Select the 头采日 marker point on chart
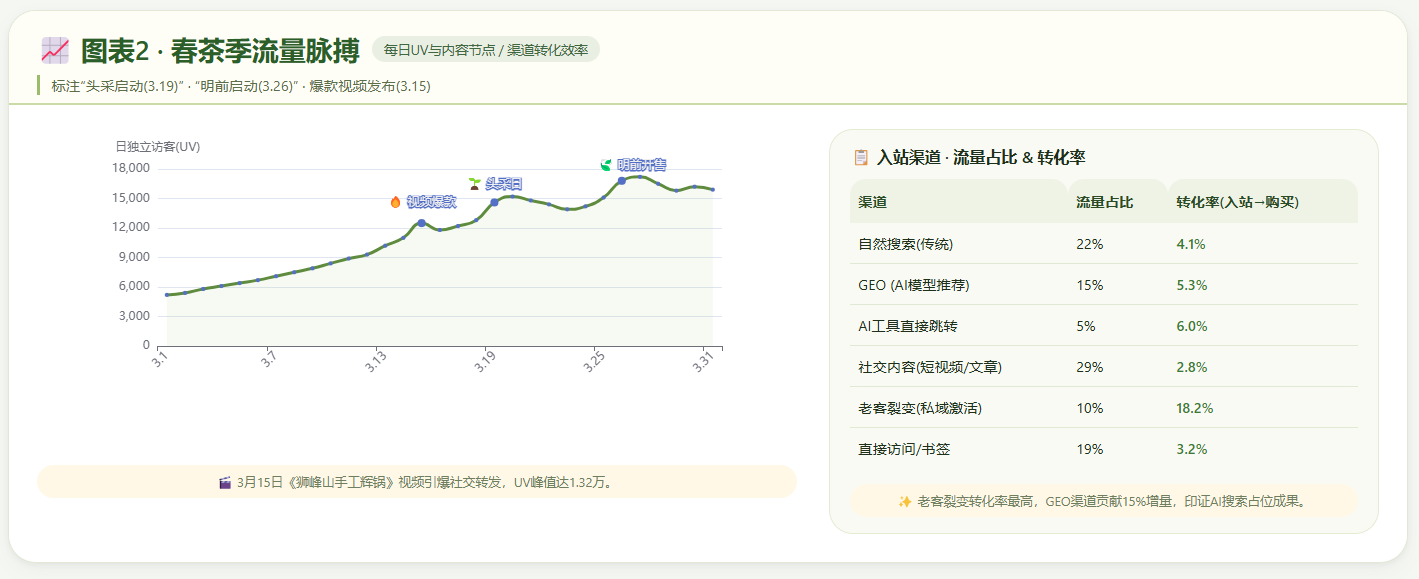 494,202
